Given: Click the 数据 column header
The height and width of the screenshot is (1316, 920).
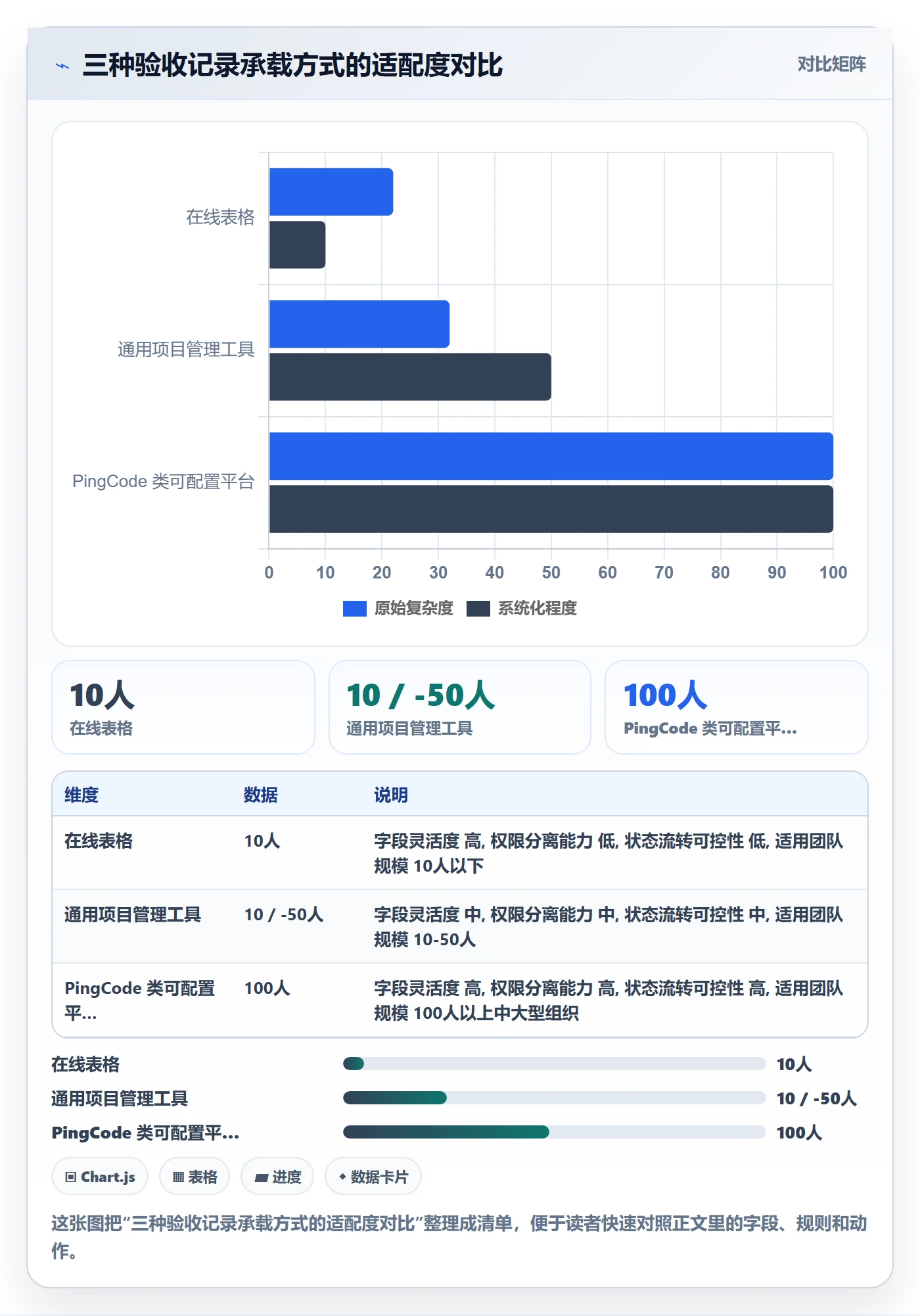Looking at the screenshot, I should 261,795.
